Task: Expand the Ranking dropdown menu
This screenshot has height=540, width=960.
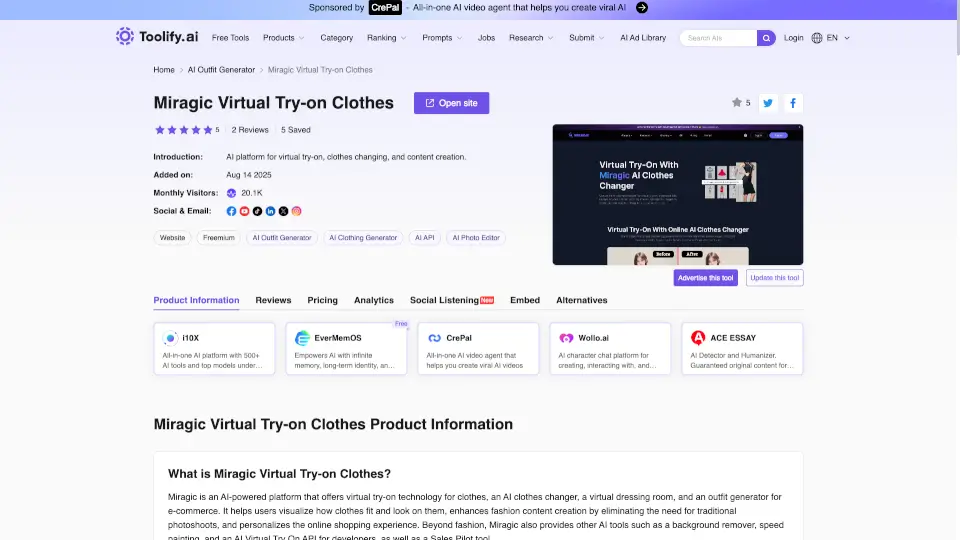Action: [386, 38]
